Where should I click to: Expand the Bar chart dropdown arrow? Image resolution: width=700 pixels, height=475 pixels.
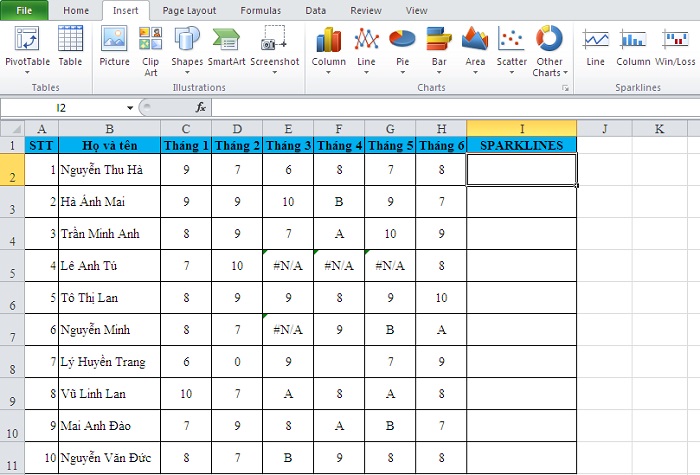[x=439, y=72]
